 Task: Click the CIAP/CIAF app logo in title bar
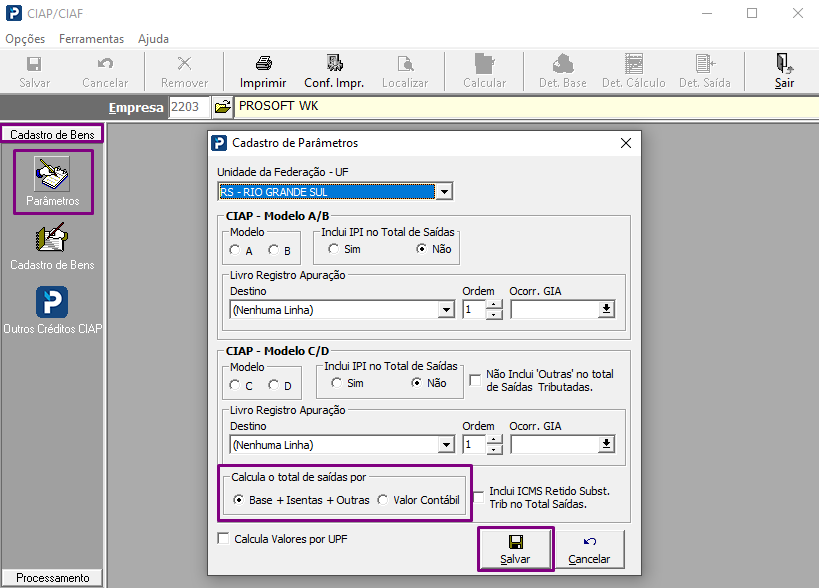click(14, 13)
